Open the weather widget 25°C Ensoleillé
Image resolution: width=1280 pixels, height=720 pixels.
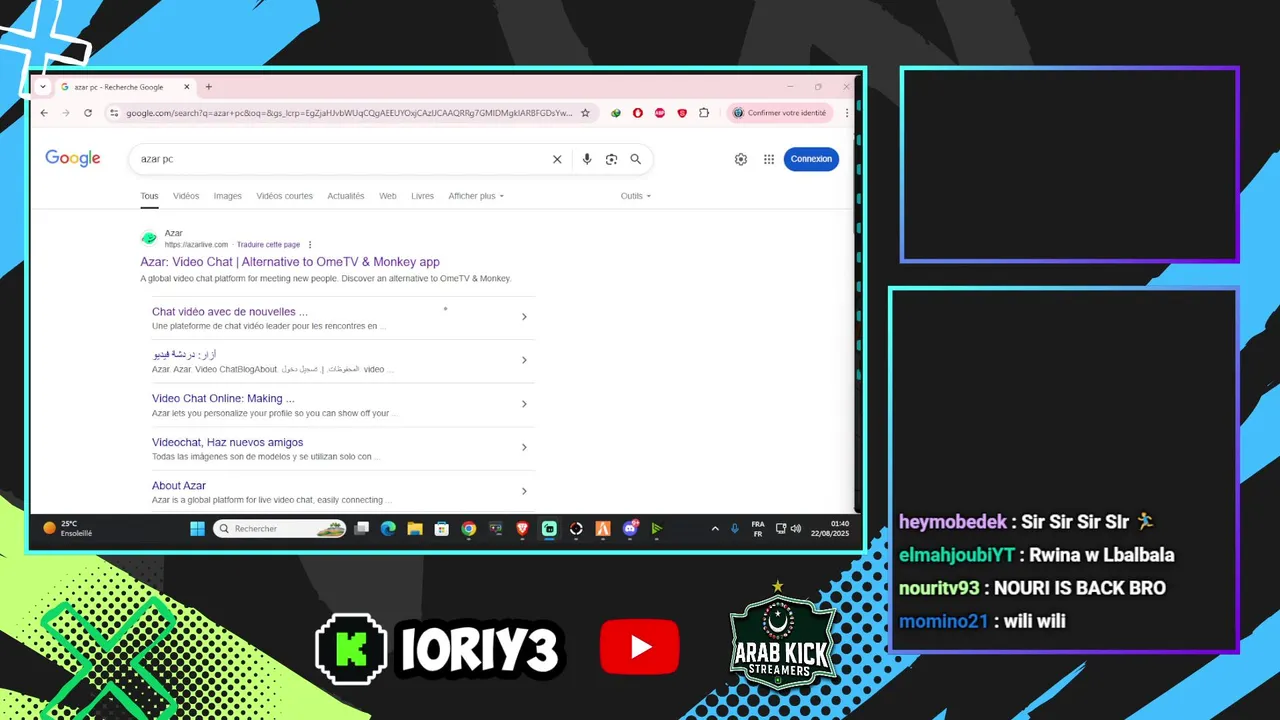[68, 528]
